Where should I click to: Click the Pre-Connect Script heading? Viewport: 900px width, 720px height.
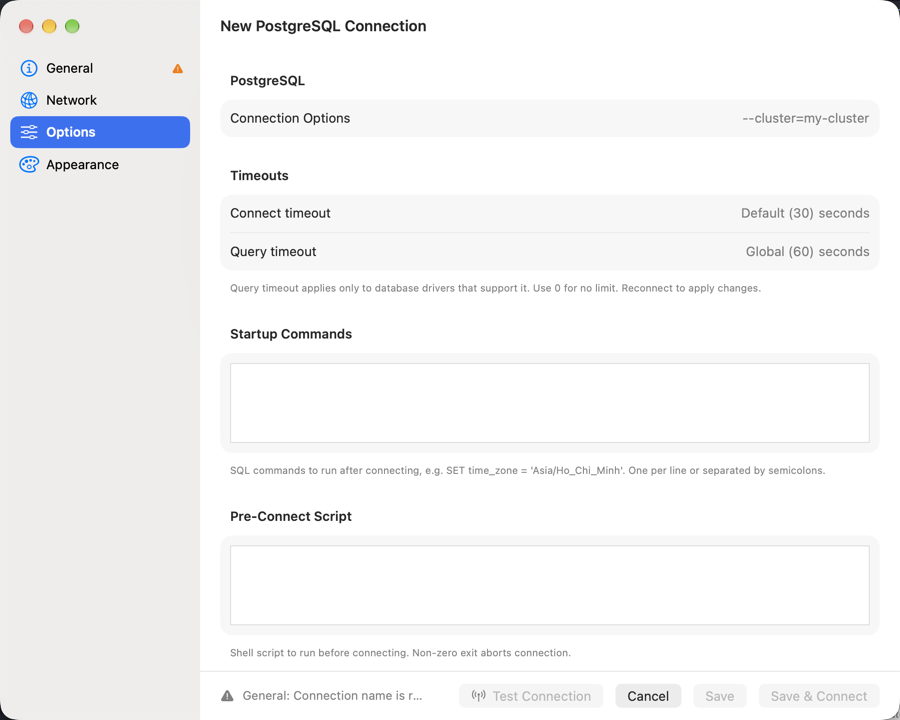tap(291, 517)
